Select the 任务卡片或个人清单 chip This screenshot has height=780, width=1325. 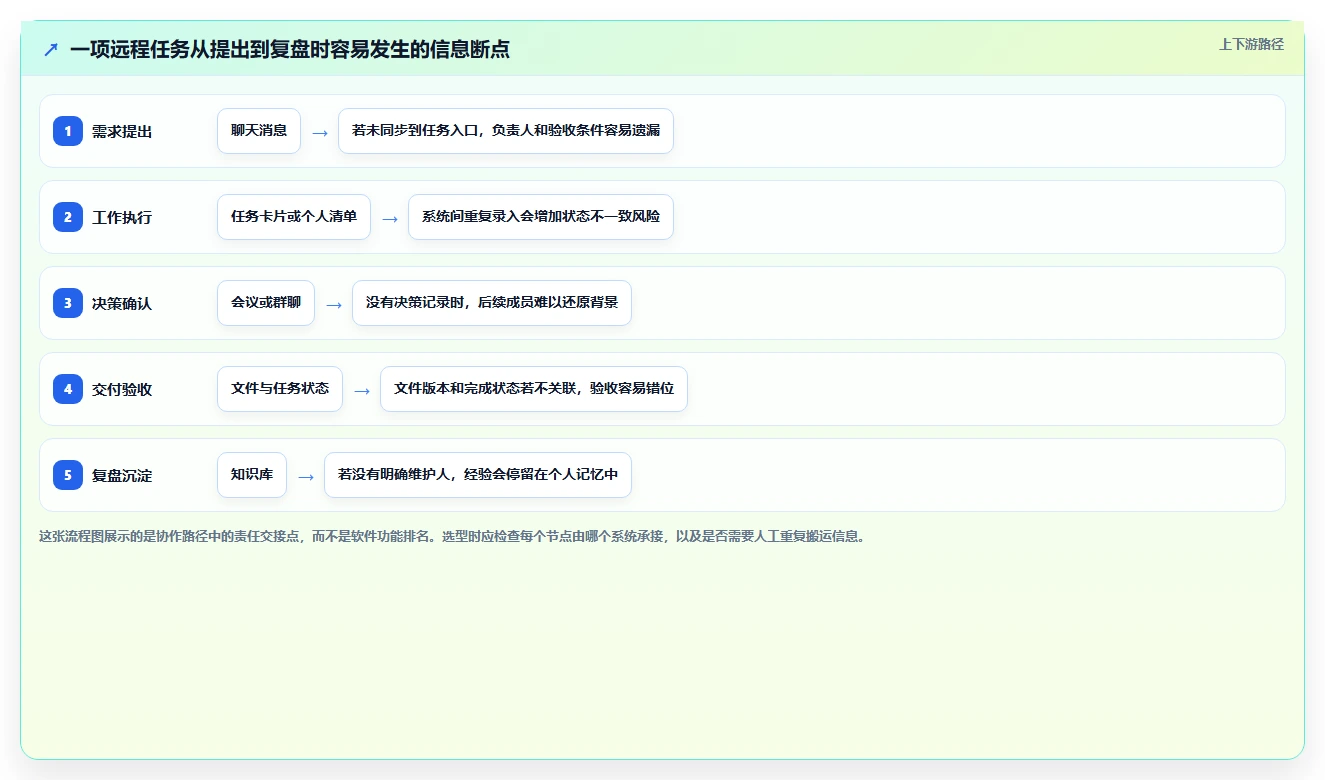point(294,217)
